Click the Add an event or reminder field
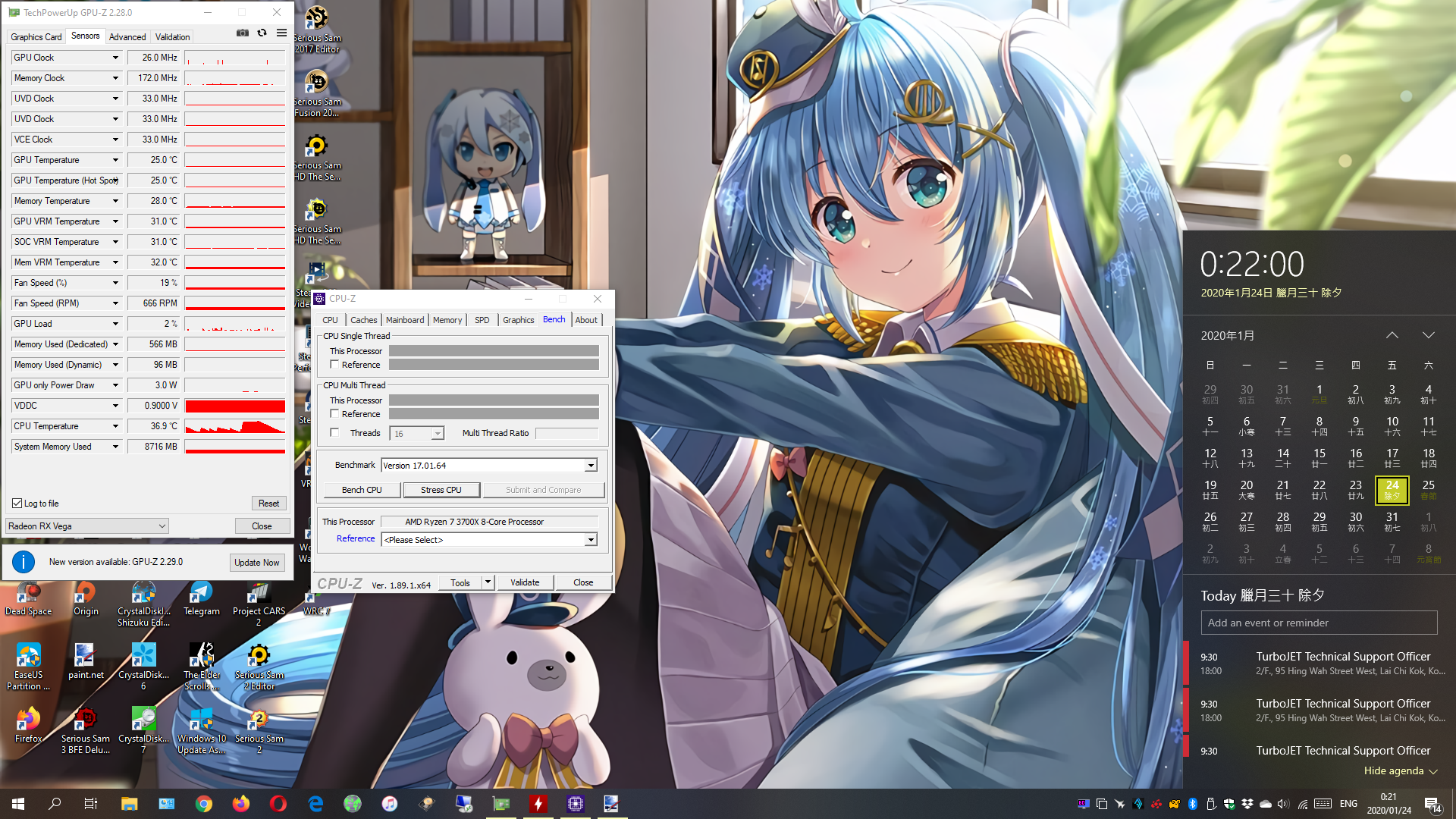1456x819 pixels. pos(1319,623)
